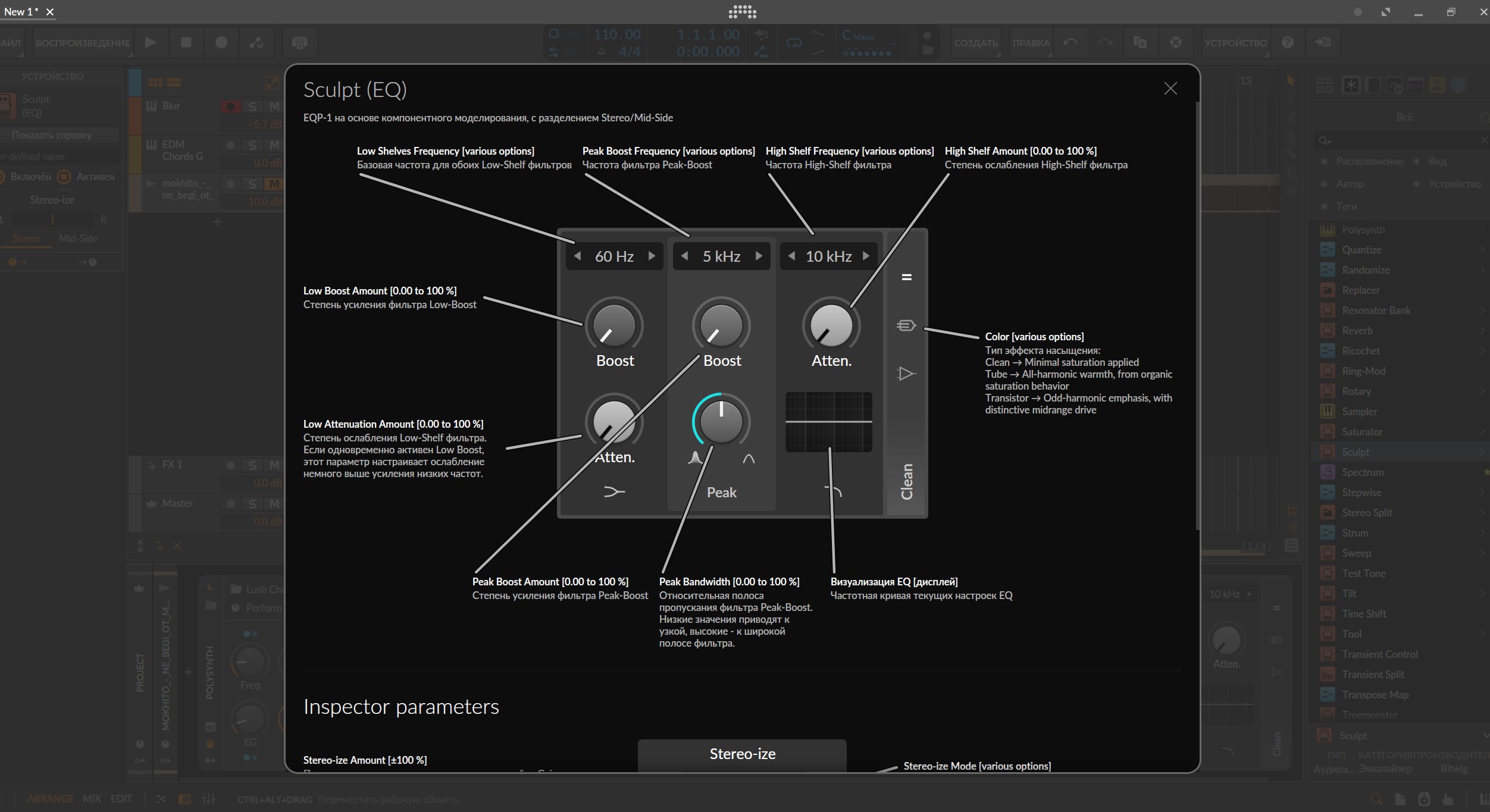Click the tempo value 110.00
Screen dimensions: 1490x812
coord(617,35)
